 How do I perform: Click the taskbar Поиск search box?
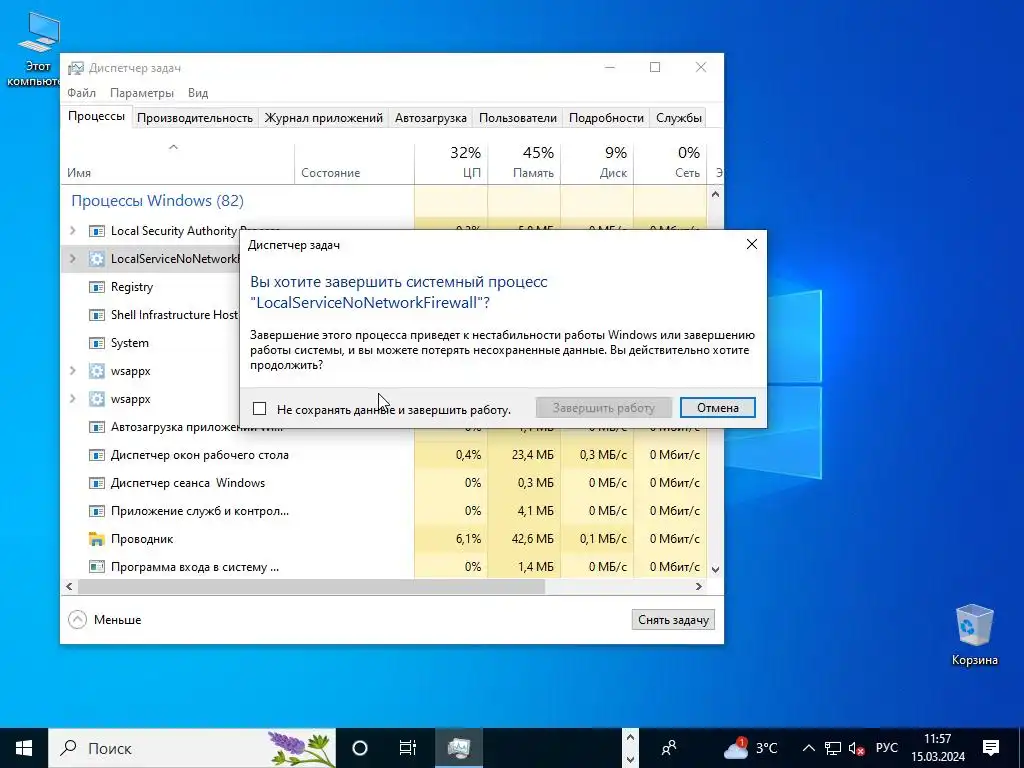[192, 748]
